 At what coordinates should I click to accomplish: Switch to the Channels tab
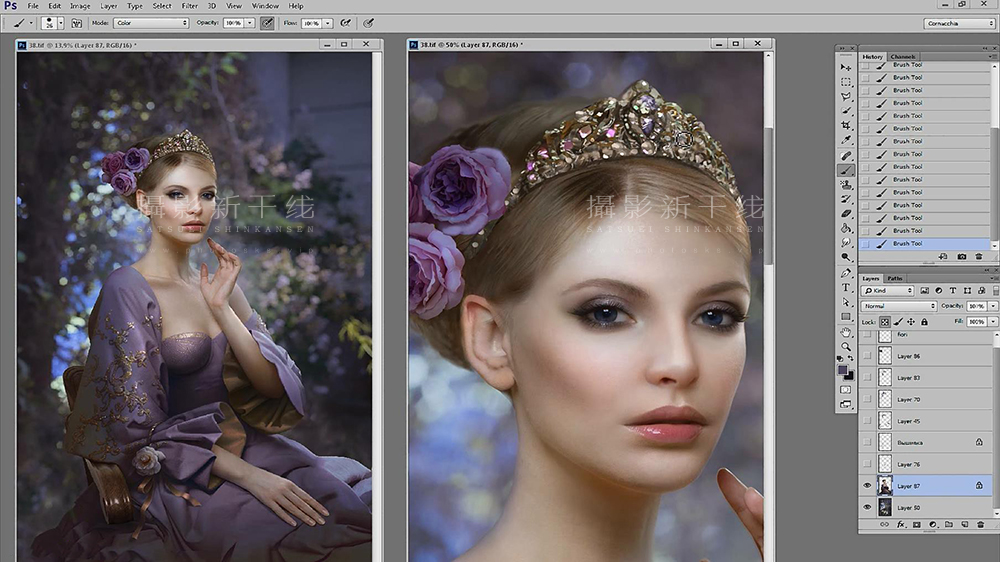[x=903, y=57]
